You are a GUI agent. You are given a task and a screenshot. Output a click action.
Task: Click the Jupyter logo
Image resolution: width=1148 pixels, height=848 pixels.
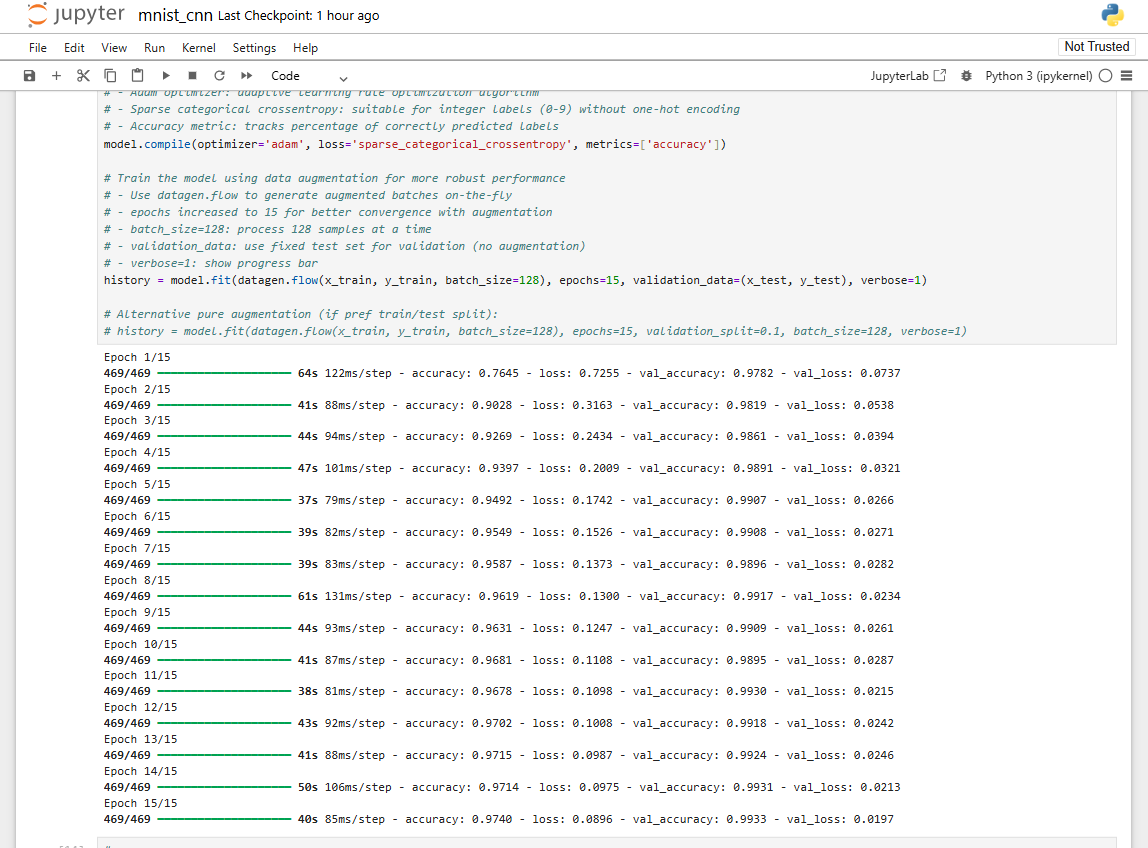[76, 16]
